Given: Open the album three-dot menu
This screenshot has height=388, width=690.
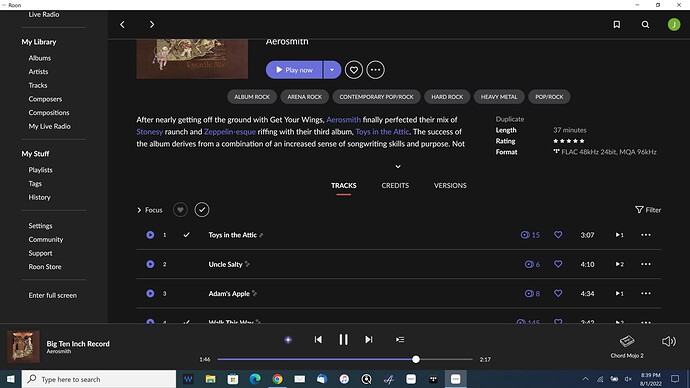Looking at the screenshot, I should point(375,70).
